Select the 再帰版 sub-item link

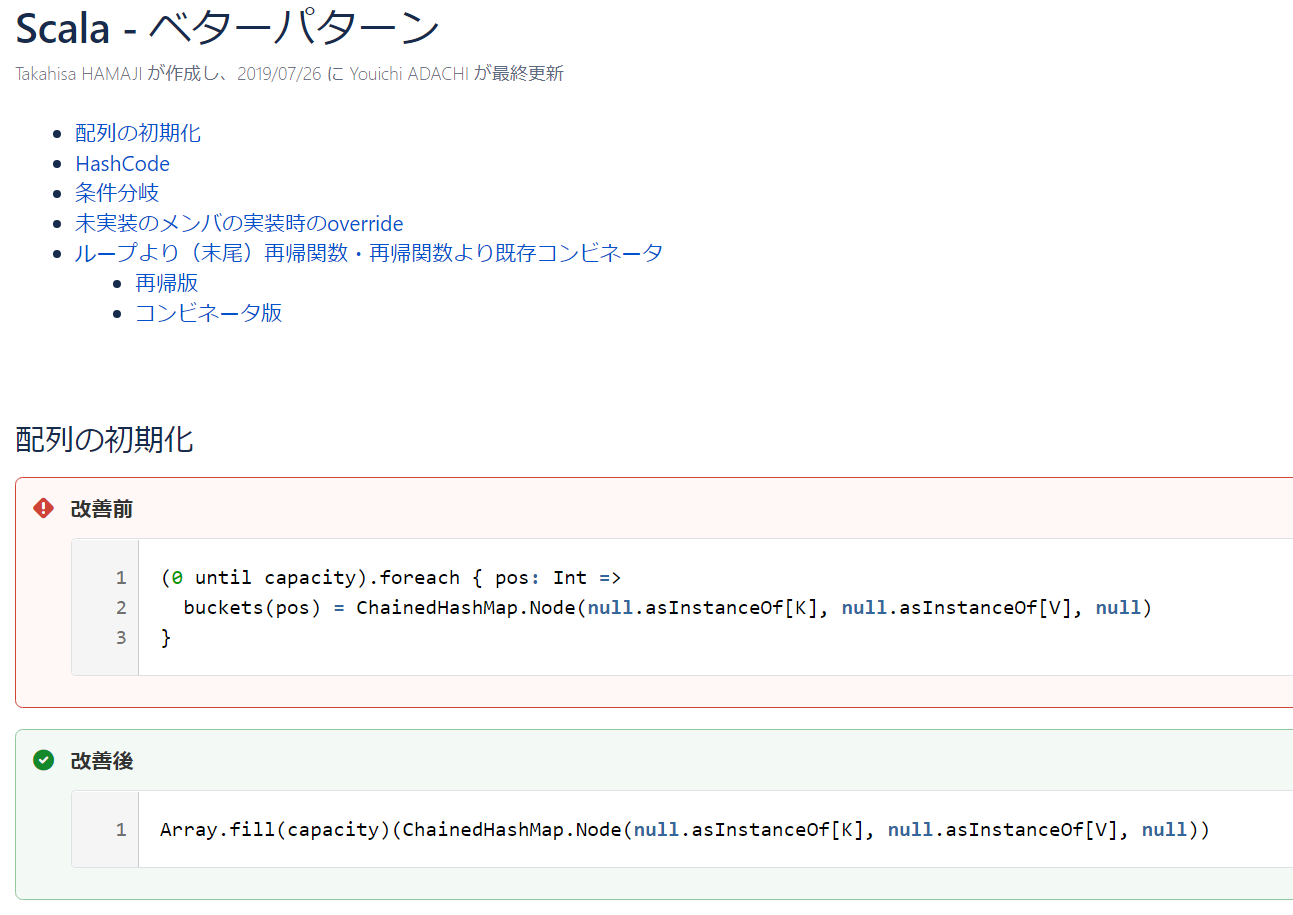tap(167, 283)
